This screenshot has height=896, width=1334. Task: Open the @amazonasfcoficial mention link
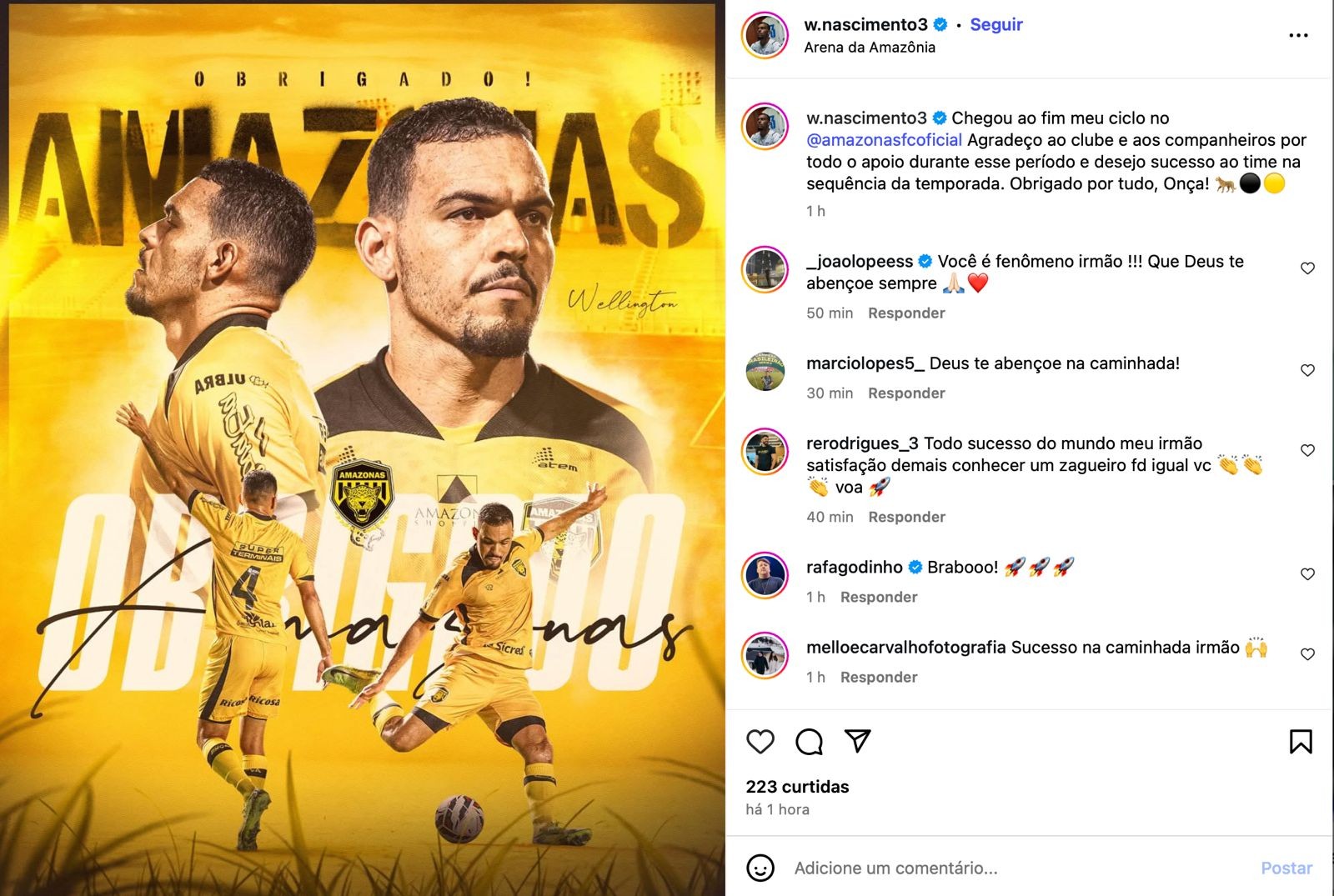tap(884, 140)
